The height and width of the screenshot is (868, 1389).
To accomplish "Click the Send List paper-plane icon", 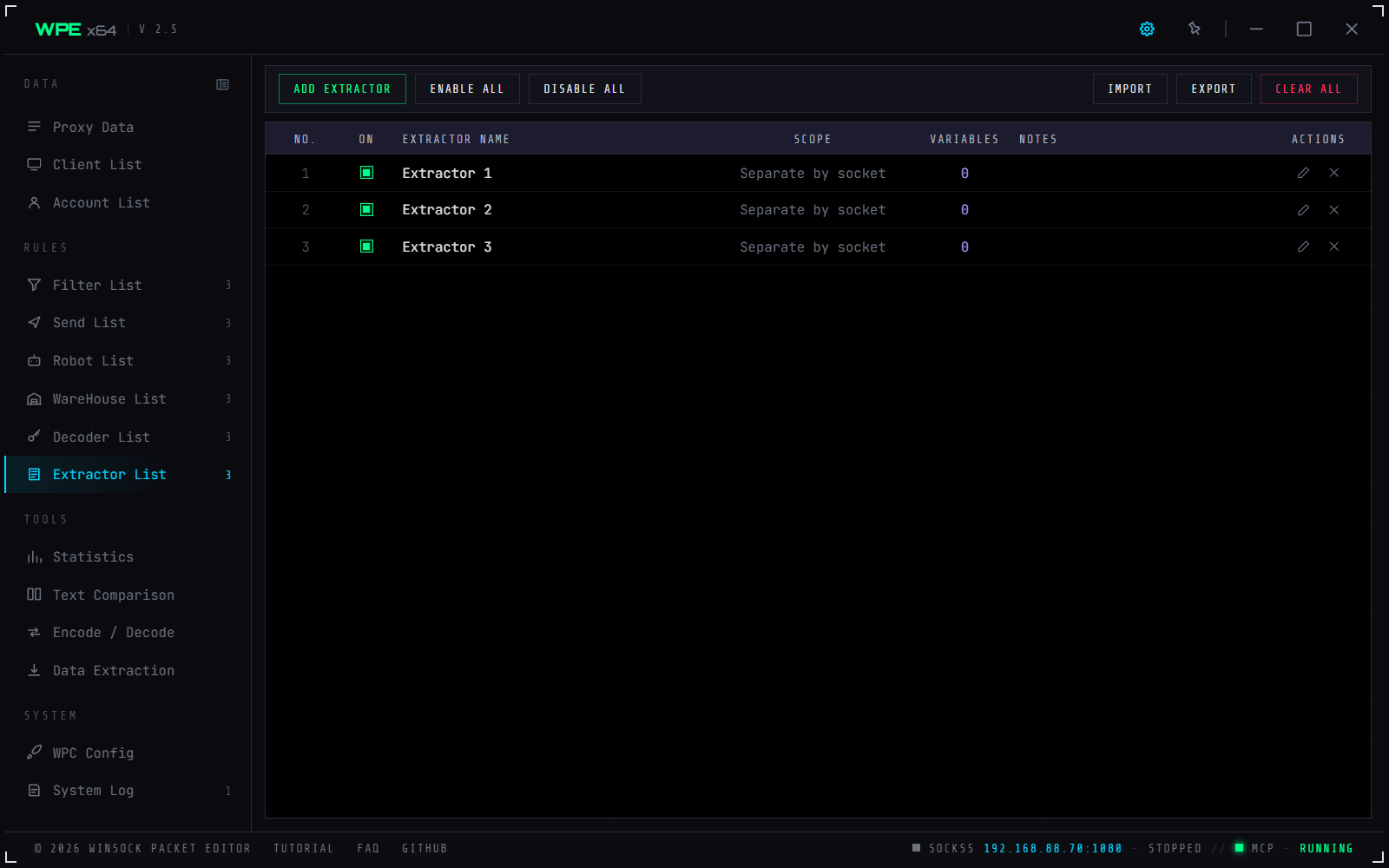I will click(34, 322).
